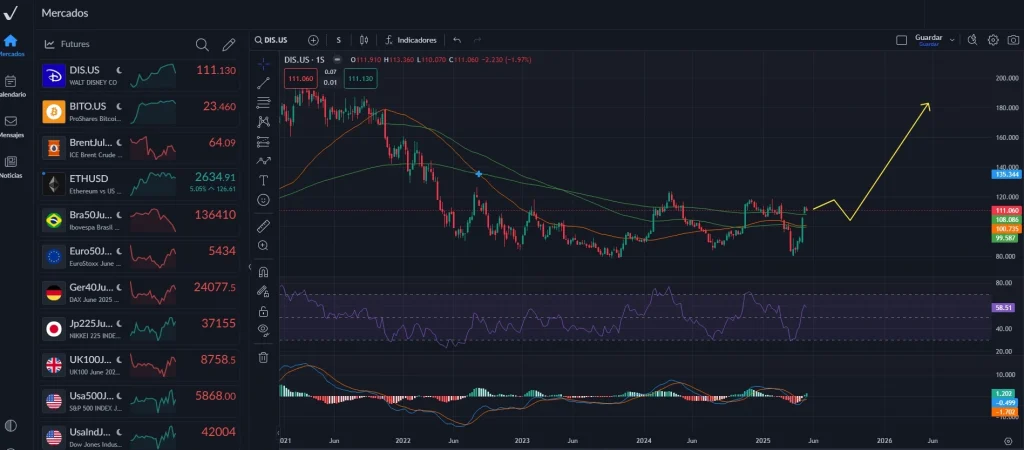Select the BrentJul ICE Brent Crude row

click(140, 148)
